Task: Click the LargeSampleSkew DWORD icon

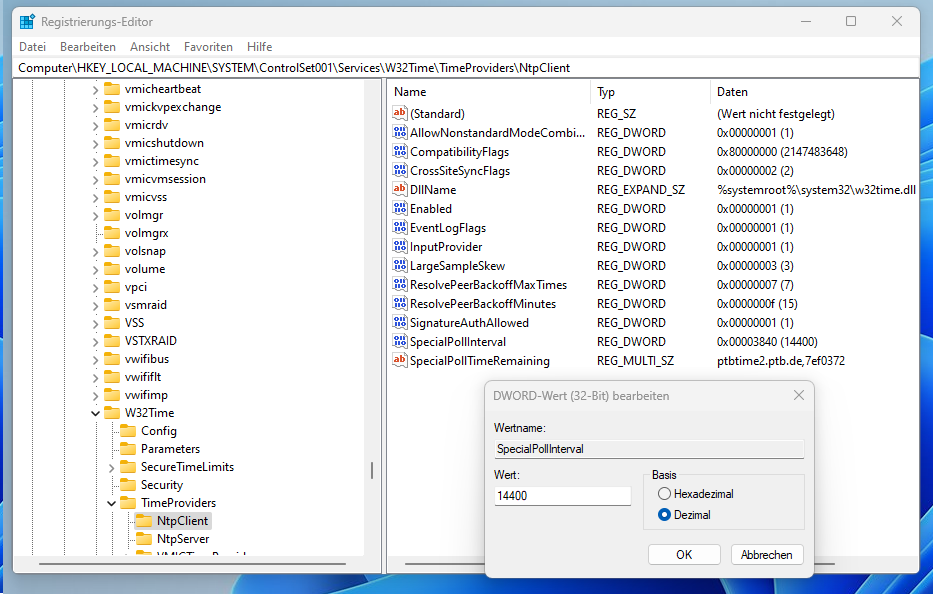Action: point(400,265)
